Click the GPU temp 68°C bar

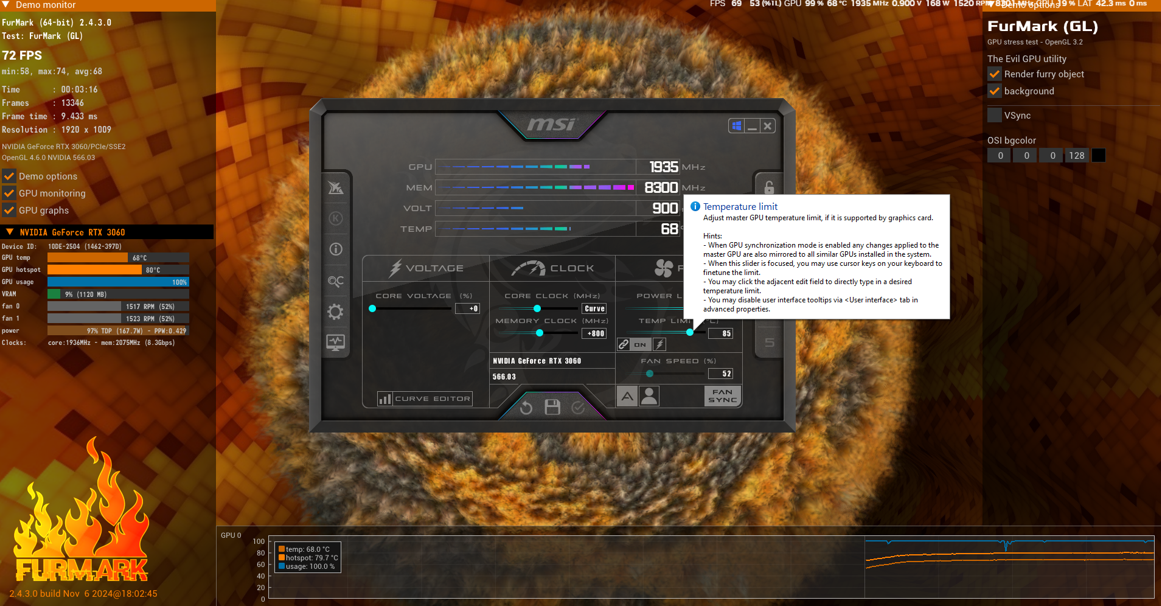118,258
